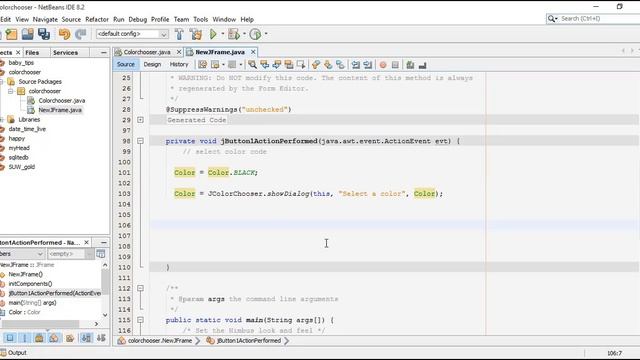Click Toggle Bookmark editor icon
Viewport: 640px width, 360px height.
(340, 64)
